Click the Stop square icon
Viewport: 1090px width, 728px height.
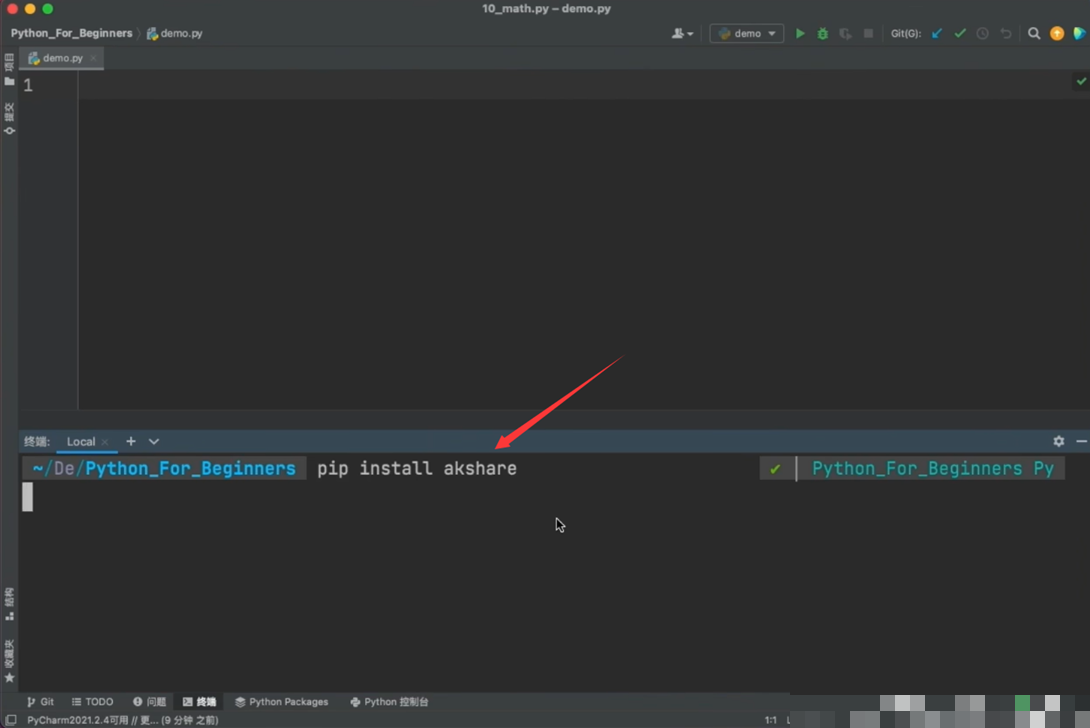(x=868, y=33)
